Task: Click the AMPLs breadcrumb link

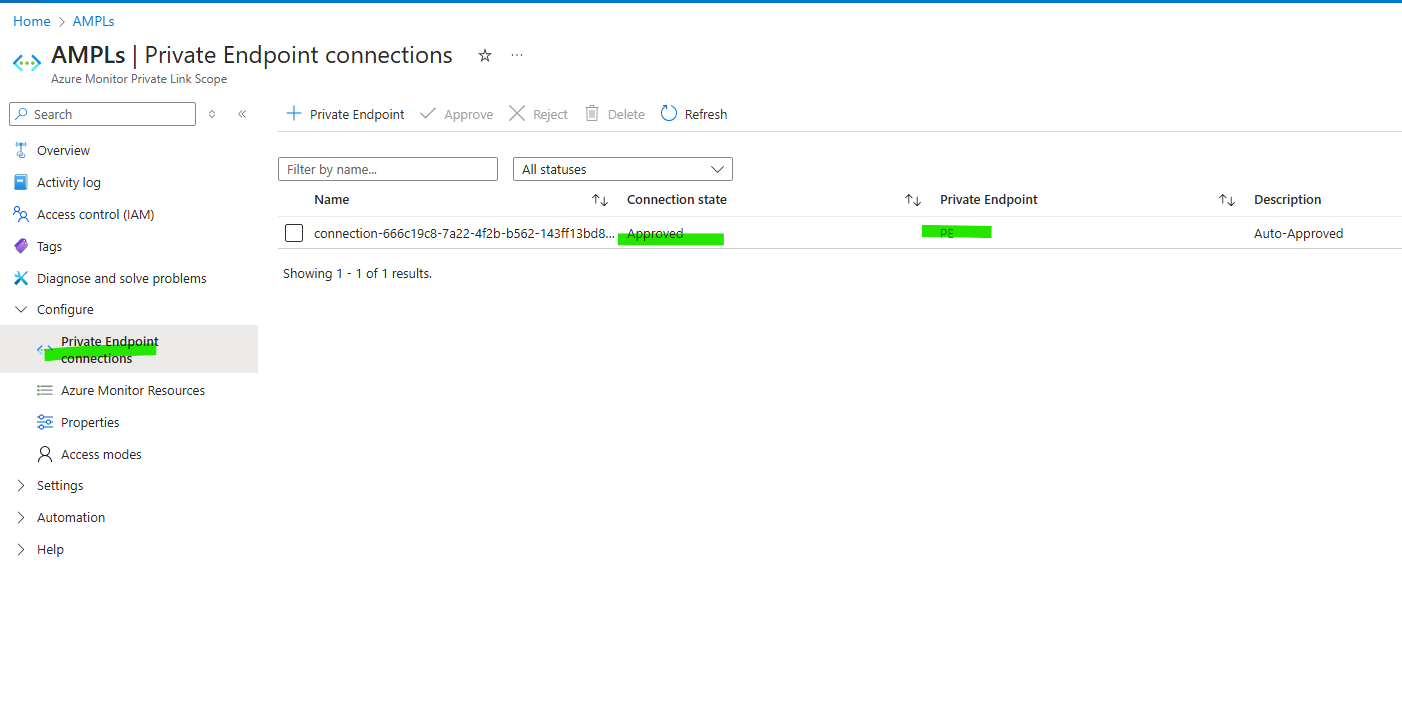Action: pyautogui.click(x=93, y=21)
